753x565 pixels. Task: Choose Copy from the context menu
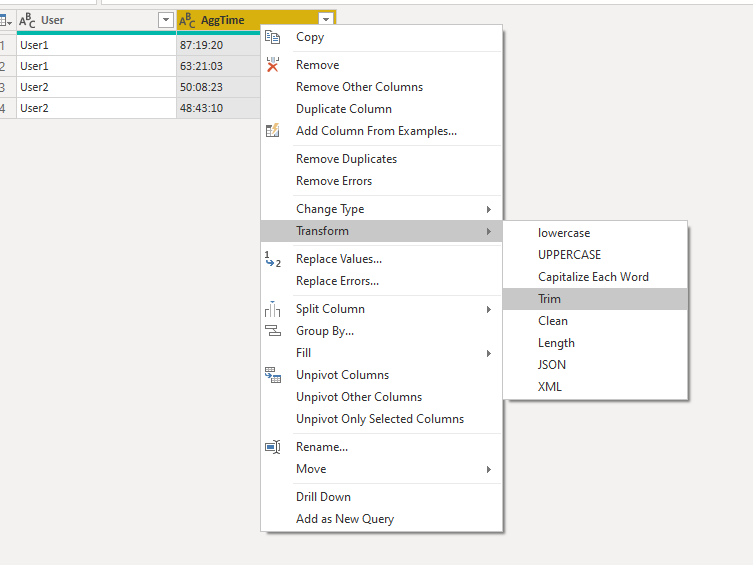tap(381, 37)
